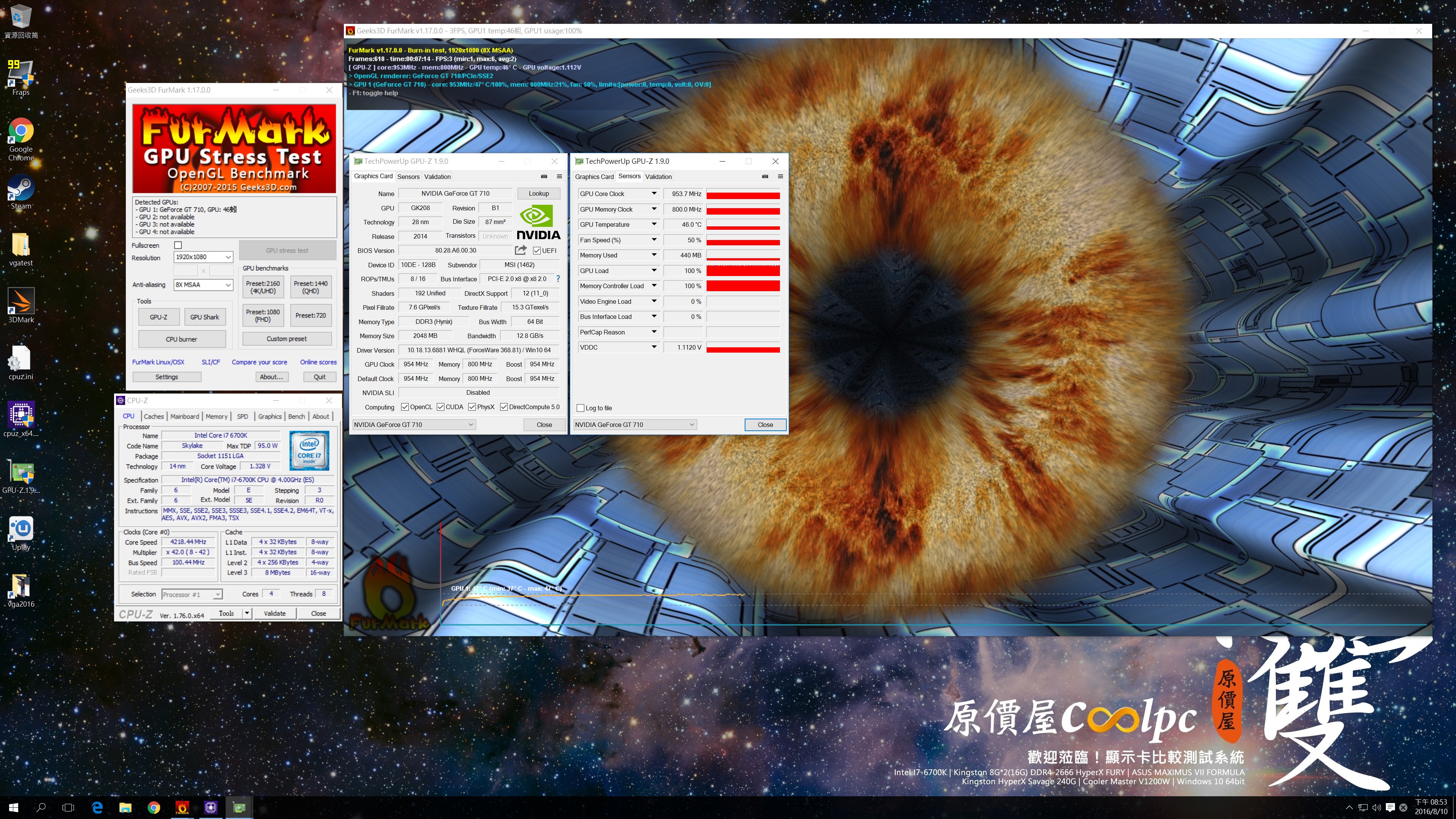Expand the Fan Speed (%) sensor dropdown arrow
This screenshot has height=819, width=1456.
[654, 240]
